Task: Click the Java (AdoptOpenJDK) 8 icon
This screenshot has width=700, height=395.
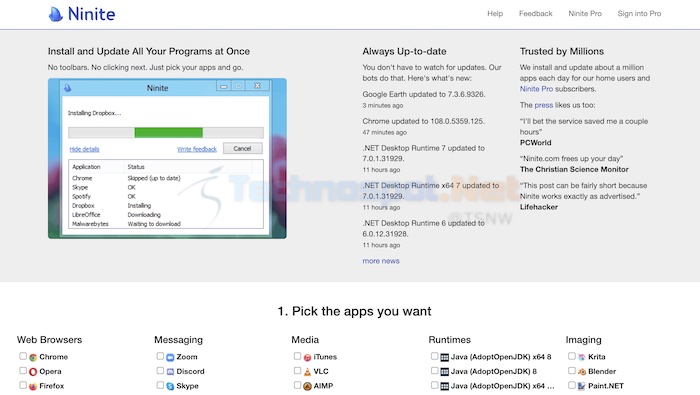Action: click(x=444, y=371)
